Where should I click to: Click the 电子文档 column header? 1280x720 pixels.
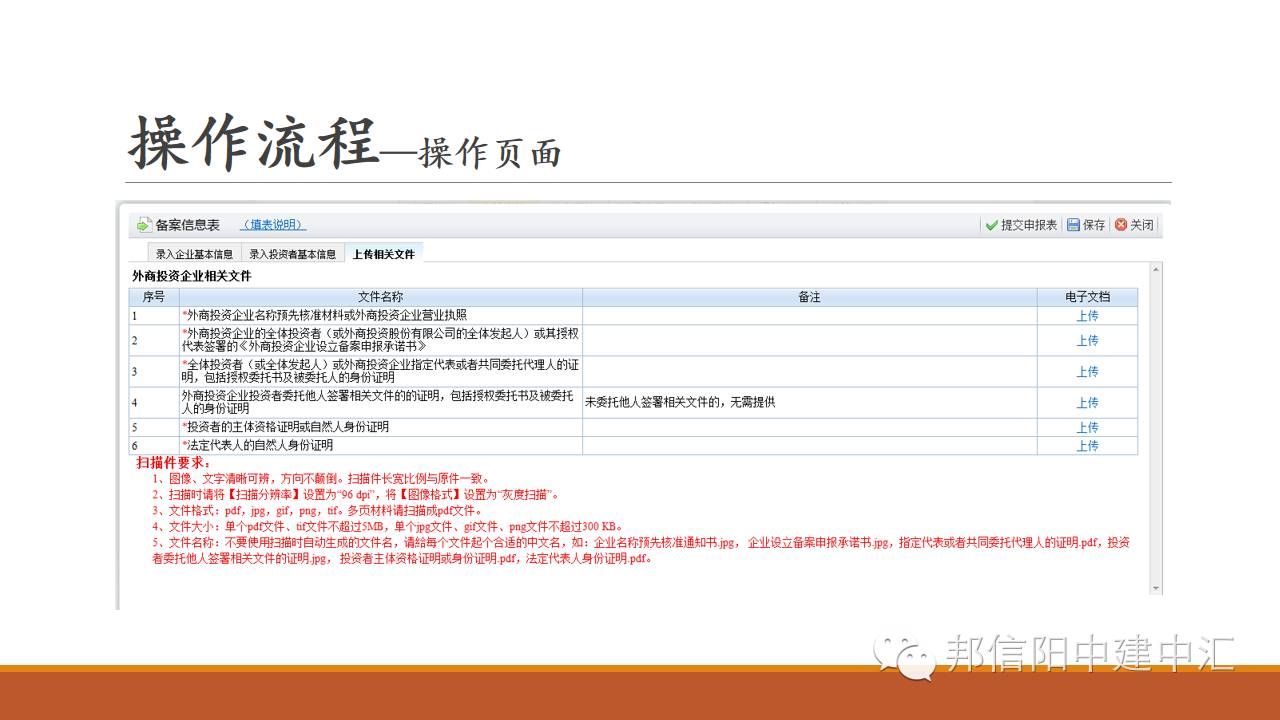1087,297
